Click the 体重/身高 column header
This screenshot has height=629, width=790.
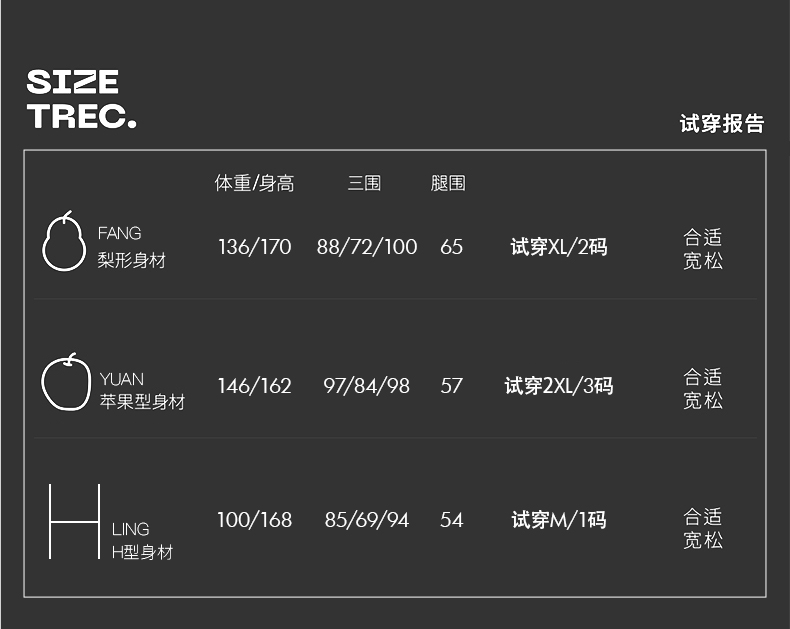click(254, 184)
